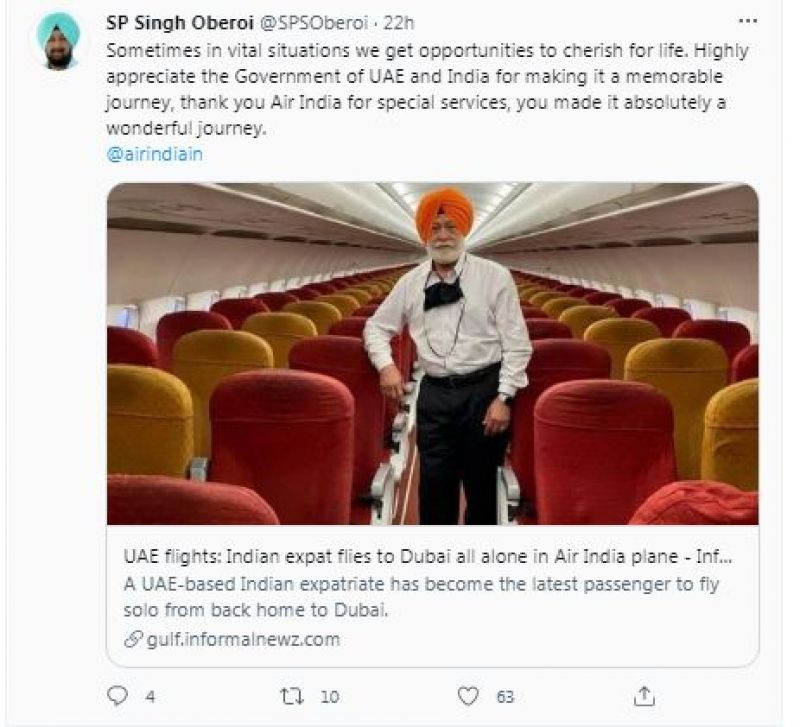This screenshot has height=727, width=800.
Task: Click the retweet arrows icon
Action: coord(290,695)
